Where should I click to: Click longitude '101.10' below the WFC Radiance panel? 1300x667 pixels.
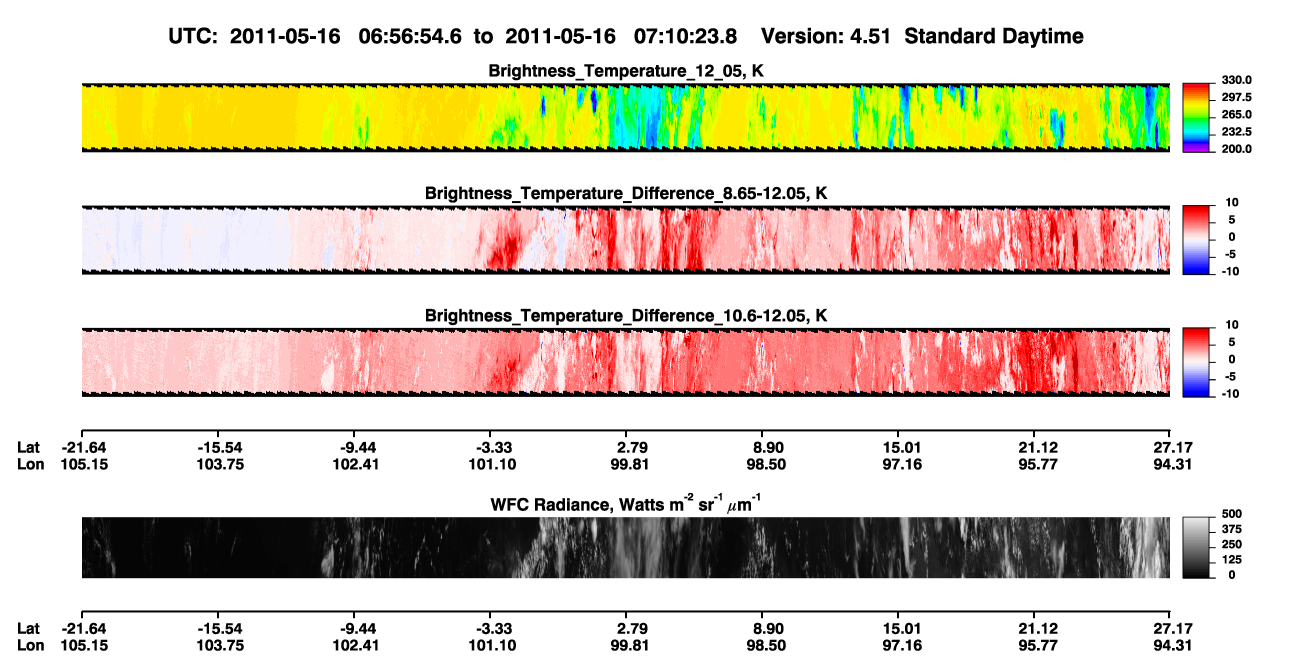pyautogui.click(x=493, y=645)
